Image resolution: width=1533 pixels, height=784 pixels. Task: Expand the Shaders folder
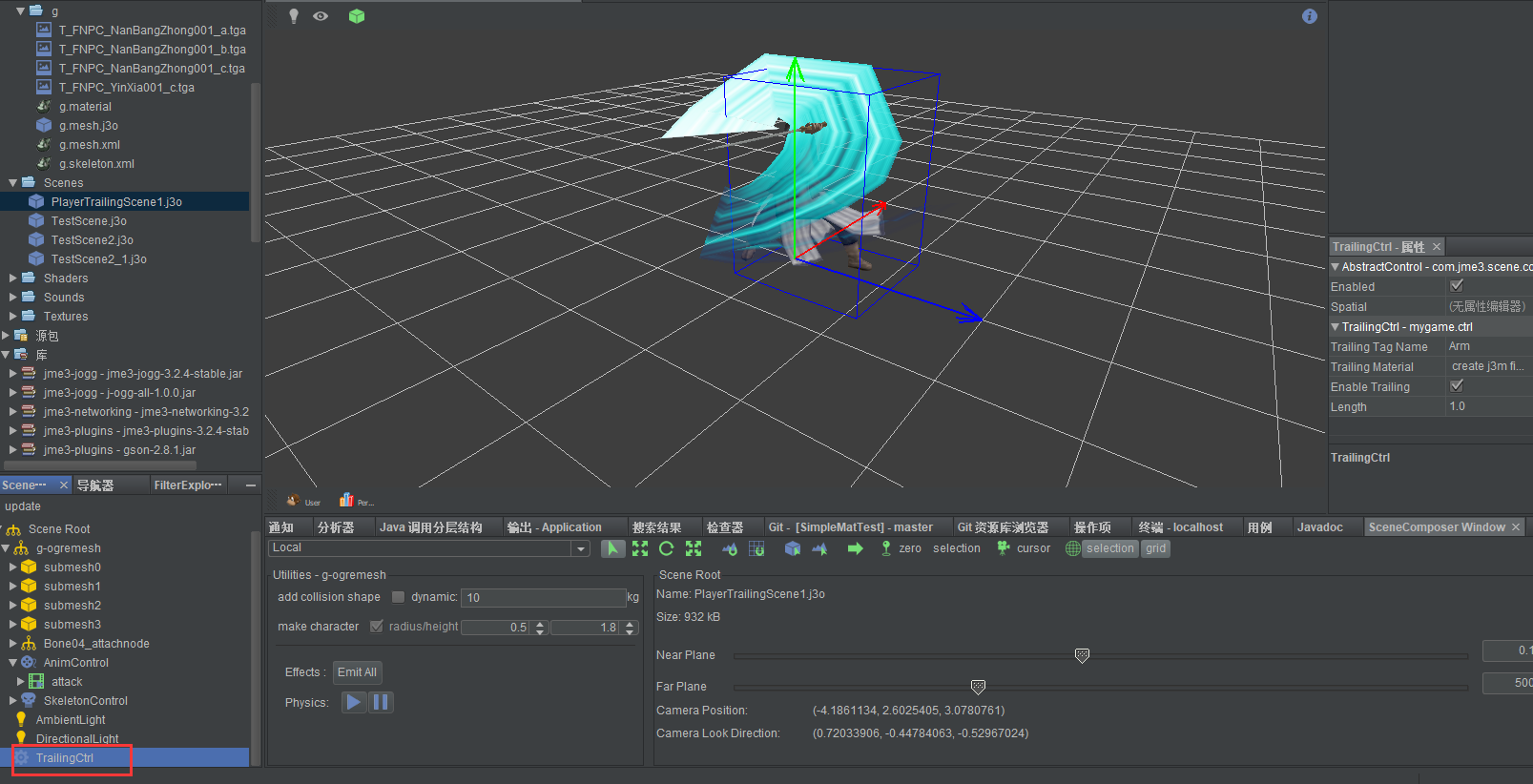pos(13,279)
